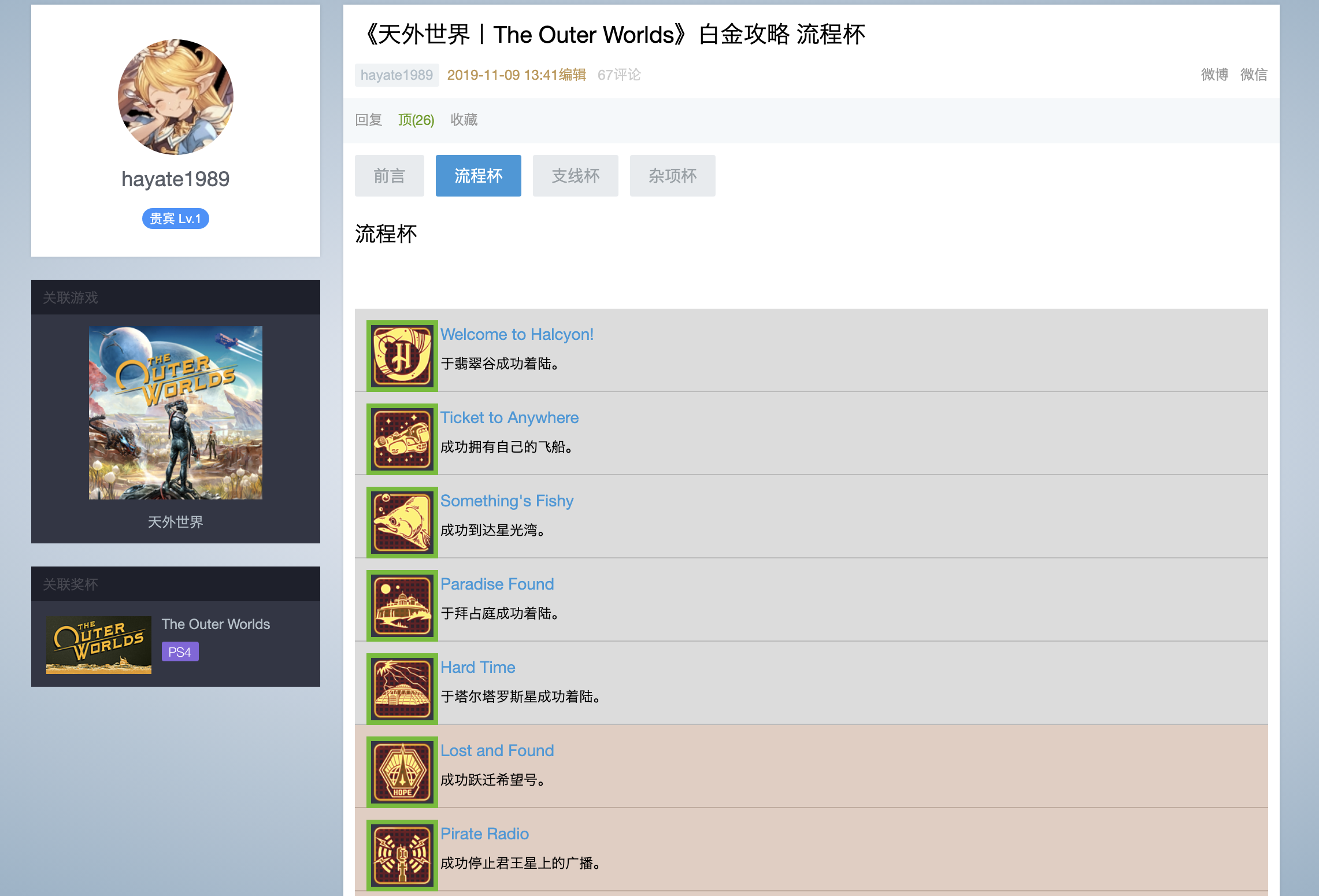Screen dimensions: 1319x896
Task: Click the 贵宾 Lv.1 badge
Action: coord(176,219)
